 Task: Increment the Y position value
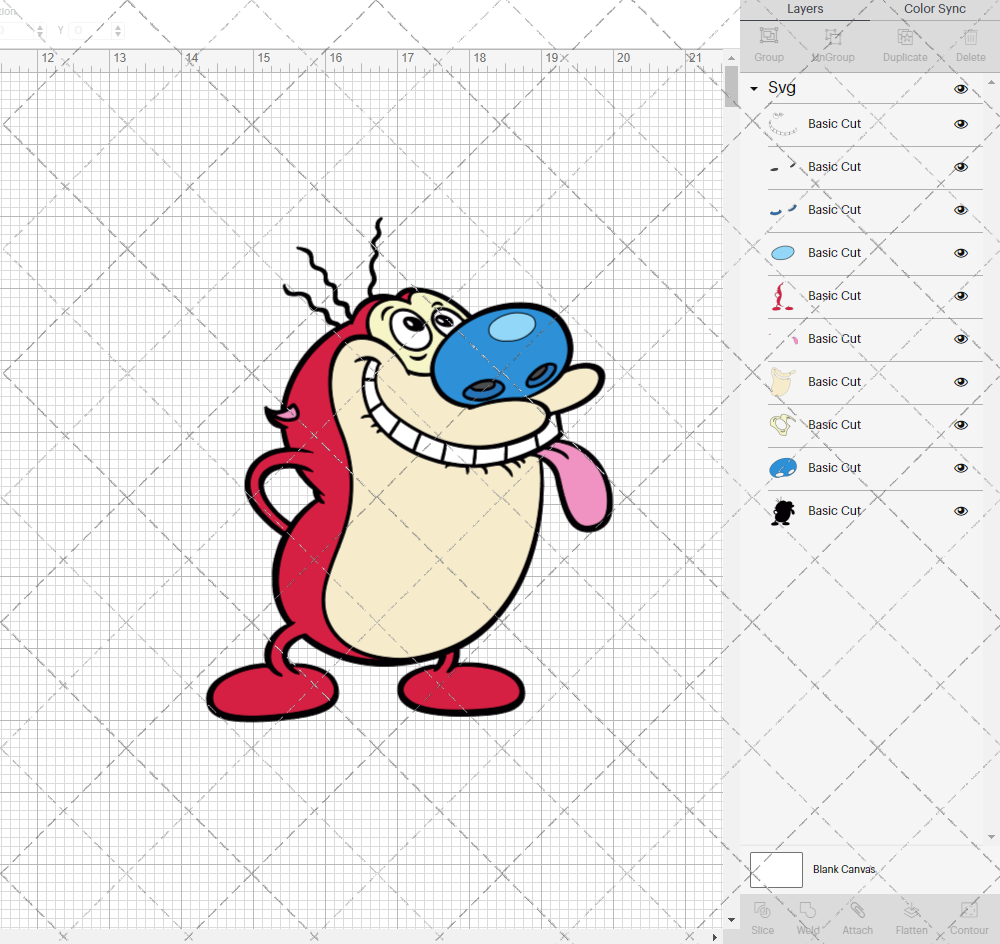point(118,25)
